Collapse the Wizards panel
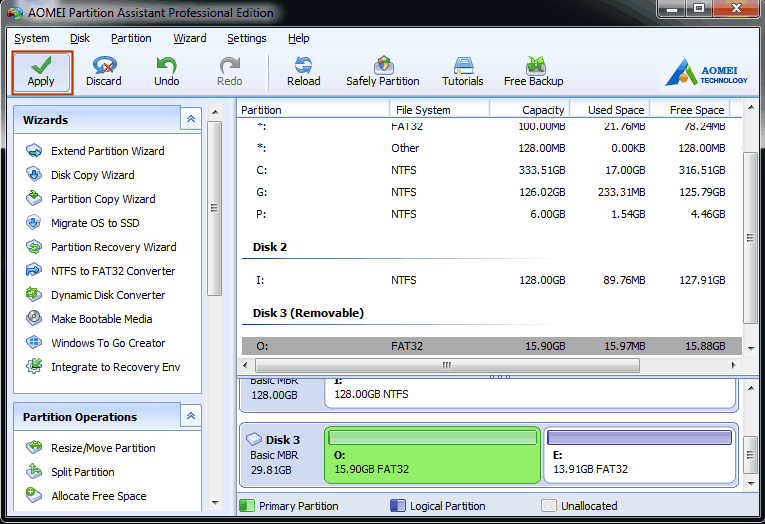Image resolution: width=765 pixels, height=524 pixels. (191, 119)
